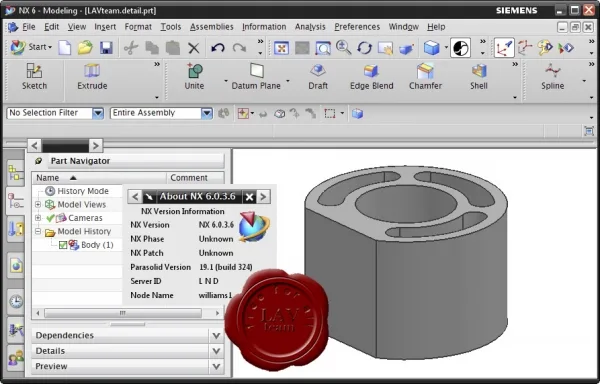Delete using the X toolbar icon

click(x=194, y=48)
